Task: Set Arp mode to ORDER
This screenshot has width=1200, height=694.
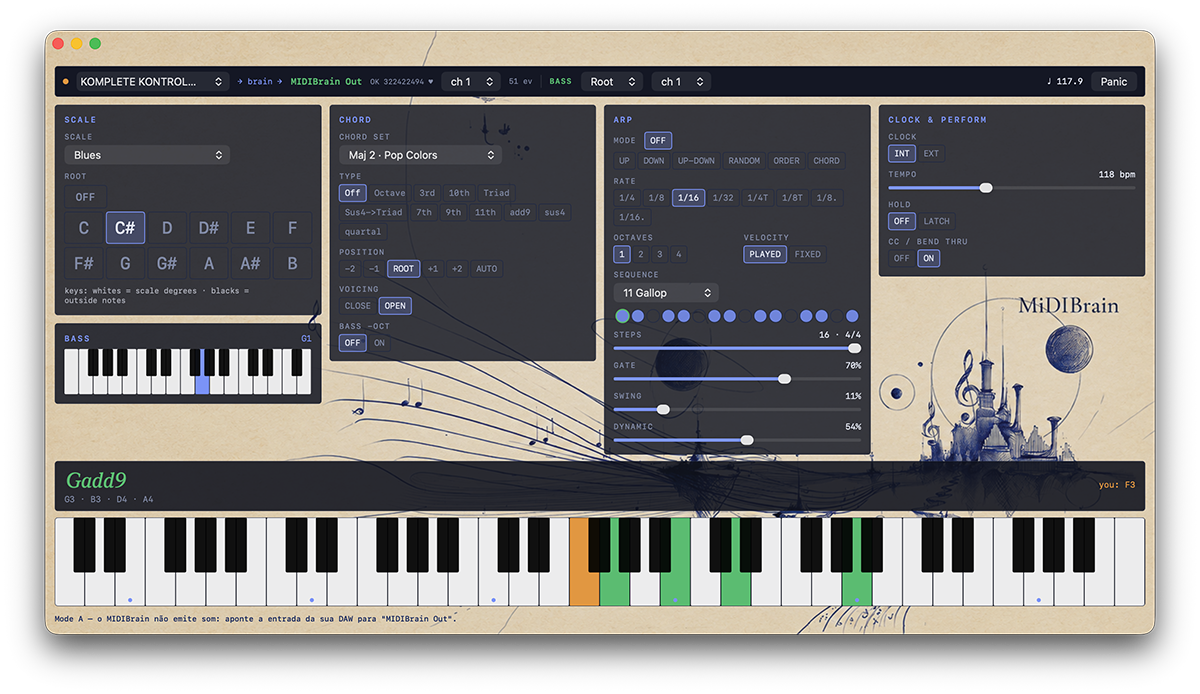Action: (x=787, y=160)
